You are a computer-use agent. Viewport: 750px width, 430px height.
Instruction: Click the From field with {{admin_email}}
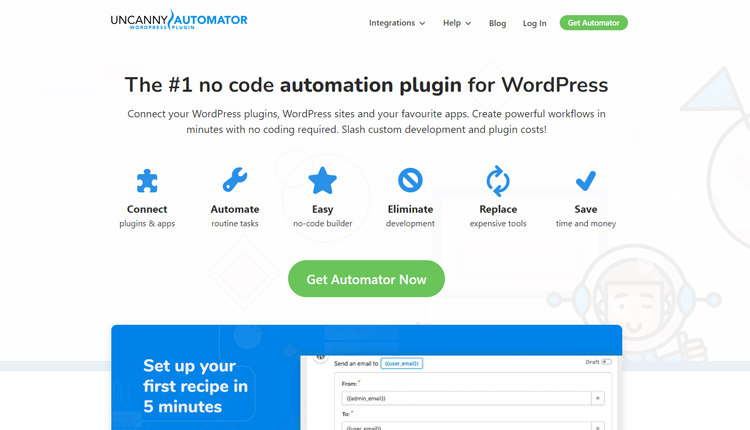point(466,398)
